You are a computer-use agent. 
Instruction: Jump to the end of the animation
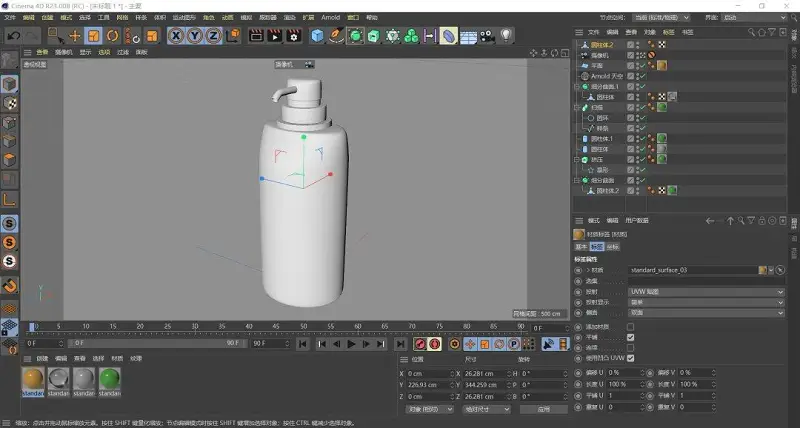pyautogui.click(x=401, y=344)
